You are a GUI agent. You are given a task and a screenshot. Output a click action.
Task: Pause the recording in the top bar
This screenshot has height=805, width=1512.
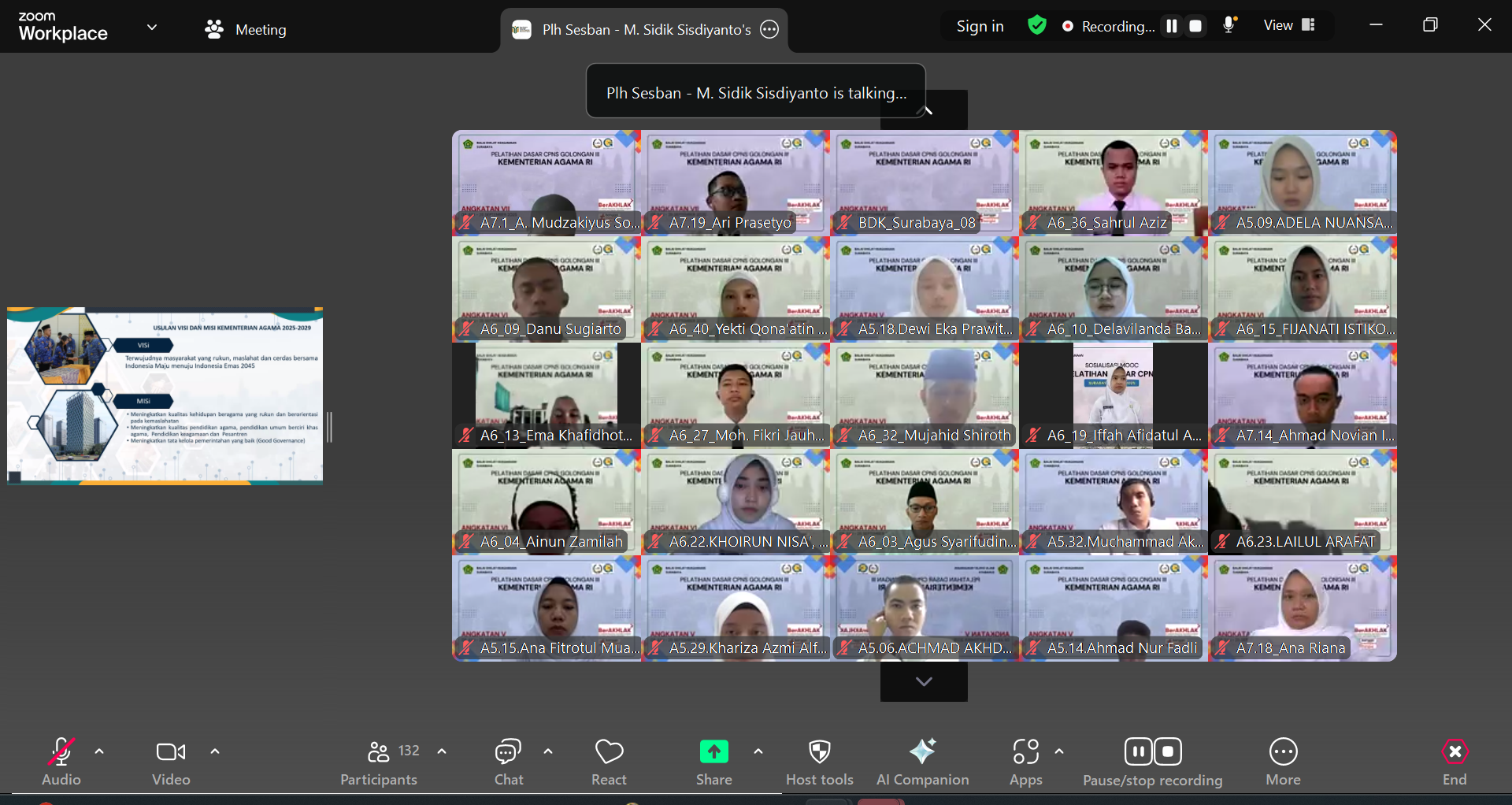pyautogui.click(x=1172, y=26)
